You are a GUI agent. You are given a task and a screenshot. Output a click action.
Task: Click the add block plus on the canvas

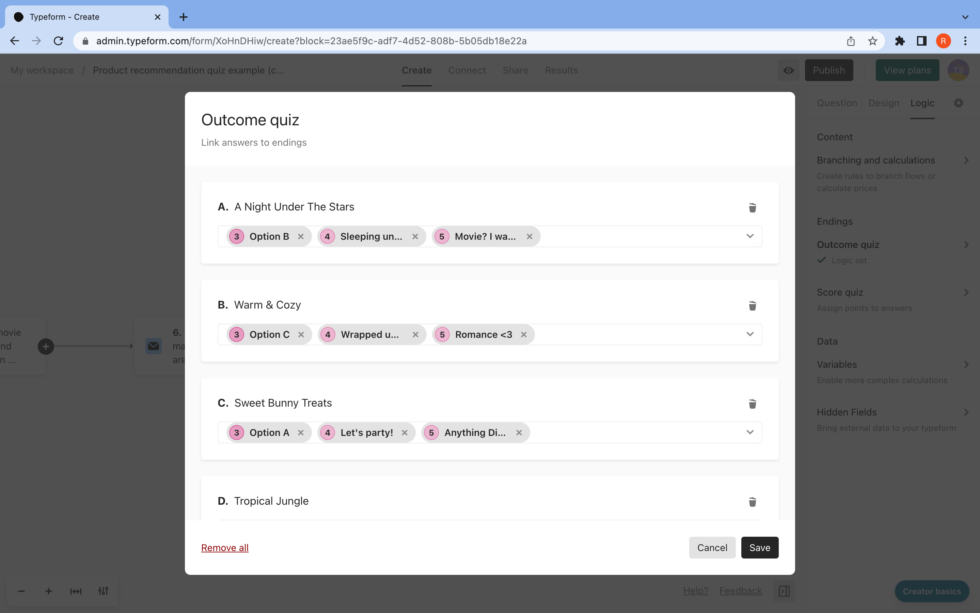(45, 346)
